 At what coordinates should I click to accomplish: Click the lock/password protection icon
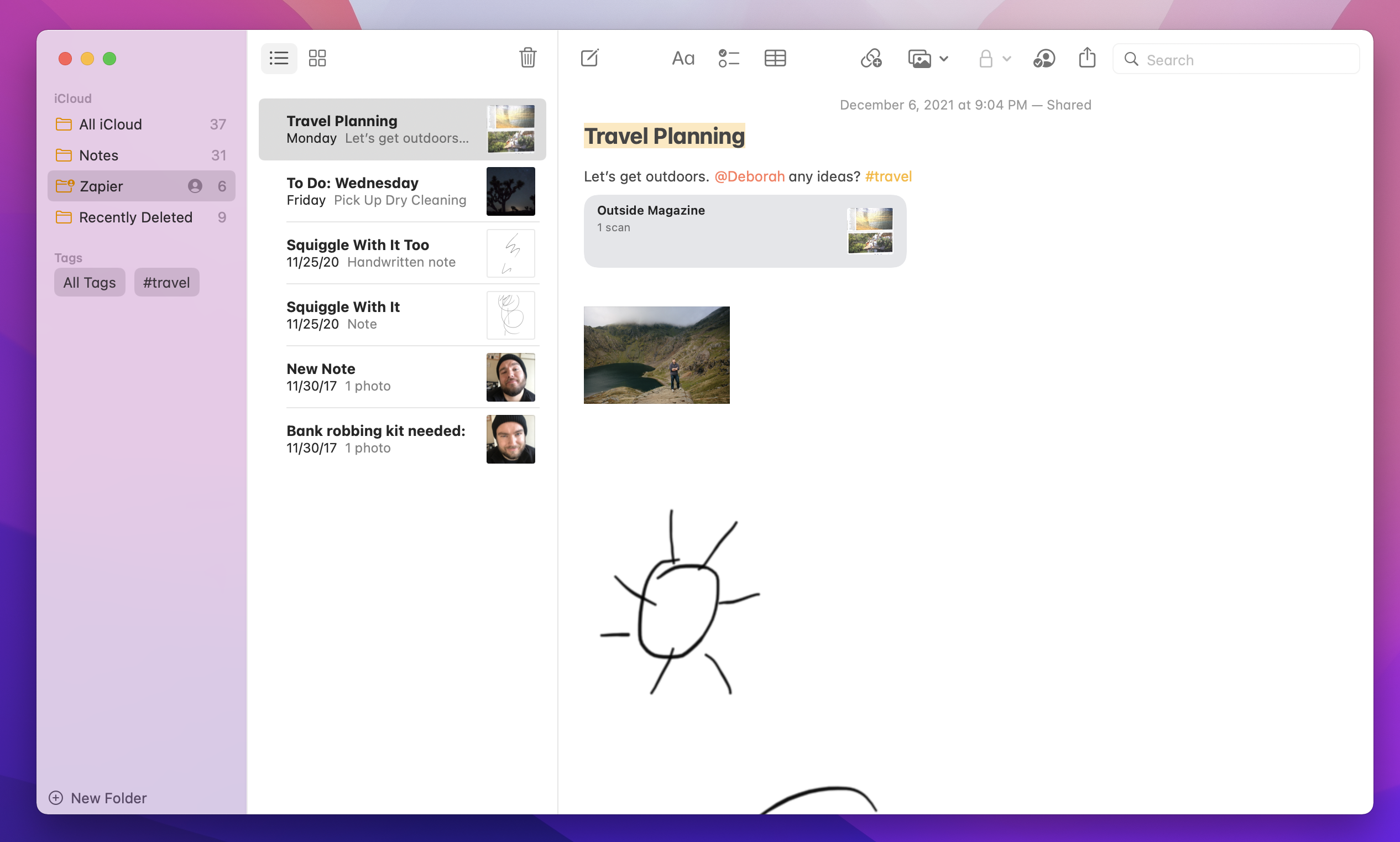(988, 59)
